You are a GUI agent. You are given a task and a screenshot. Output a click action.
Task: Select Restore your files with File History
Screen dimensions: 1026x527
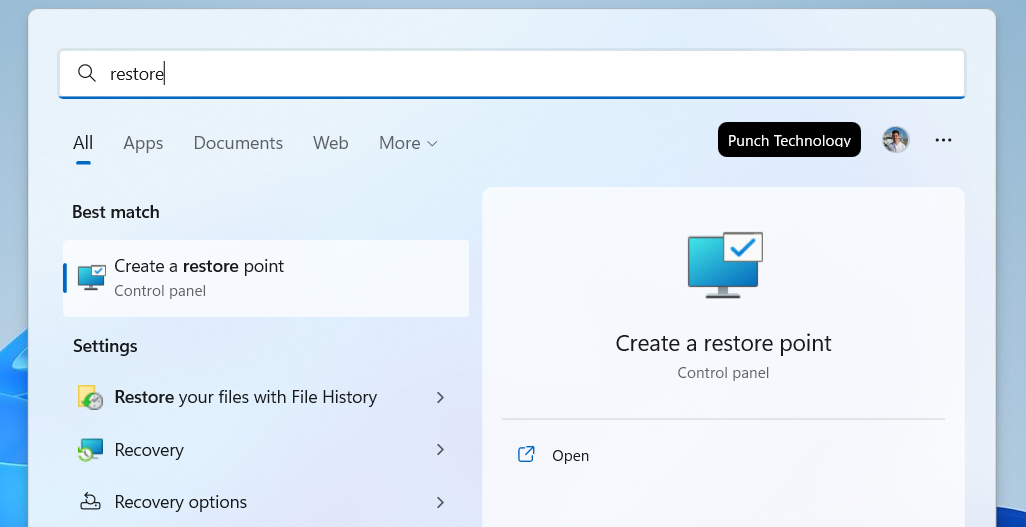(x=260, y=397)
